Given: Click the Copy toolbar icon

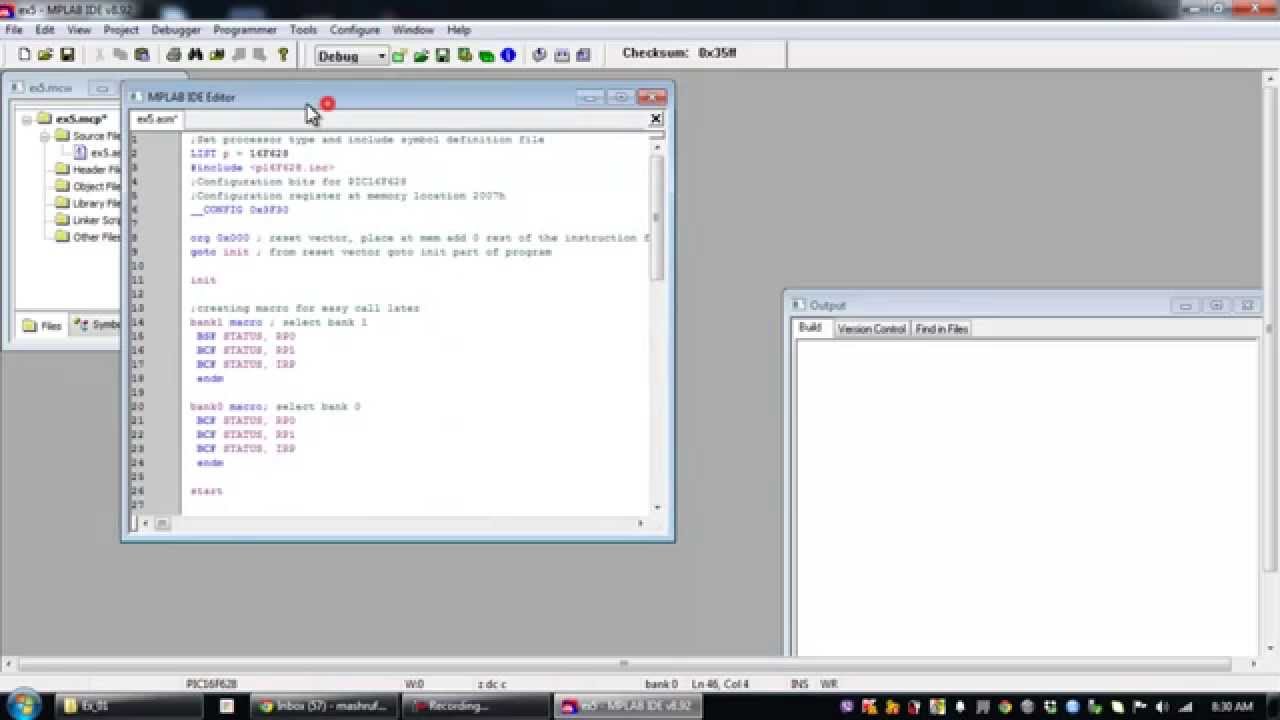Looking at the screenshot, I should [120, 55].
